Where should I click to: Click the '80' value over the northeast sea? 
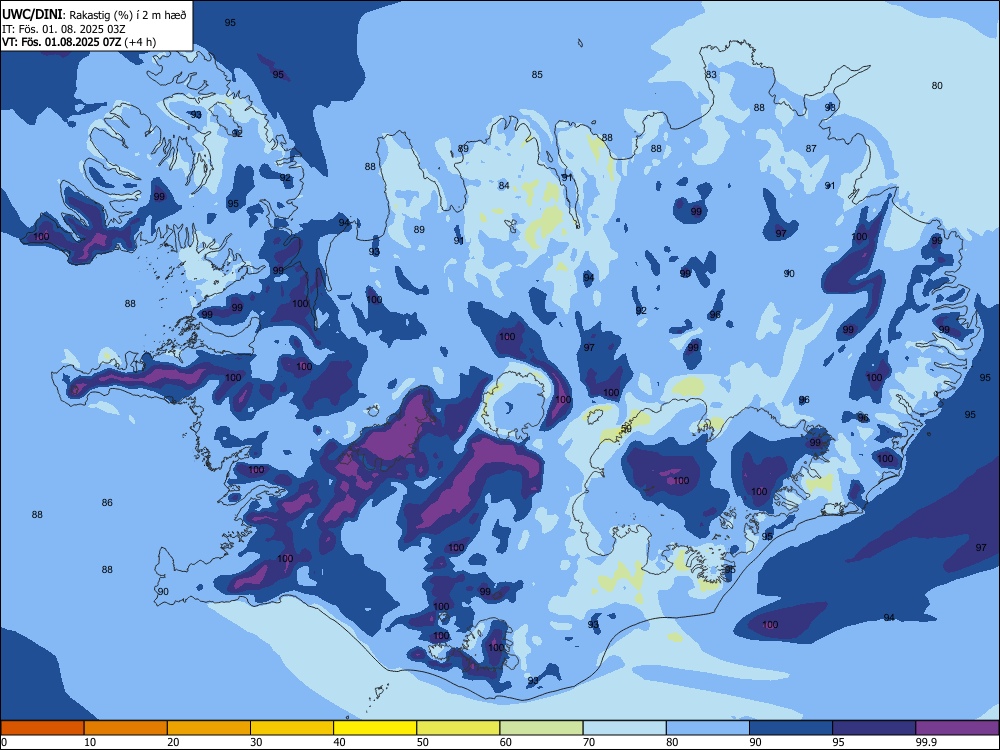[937, 85]
